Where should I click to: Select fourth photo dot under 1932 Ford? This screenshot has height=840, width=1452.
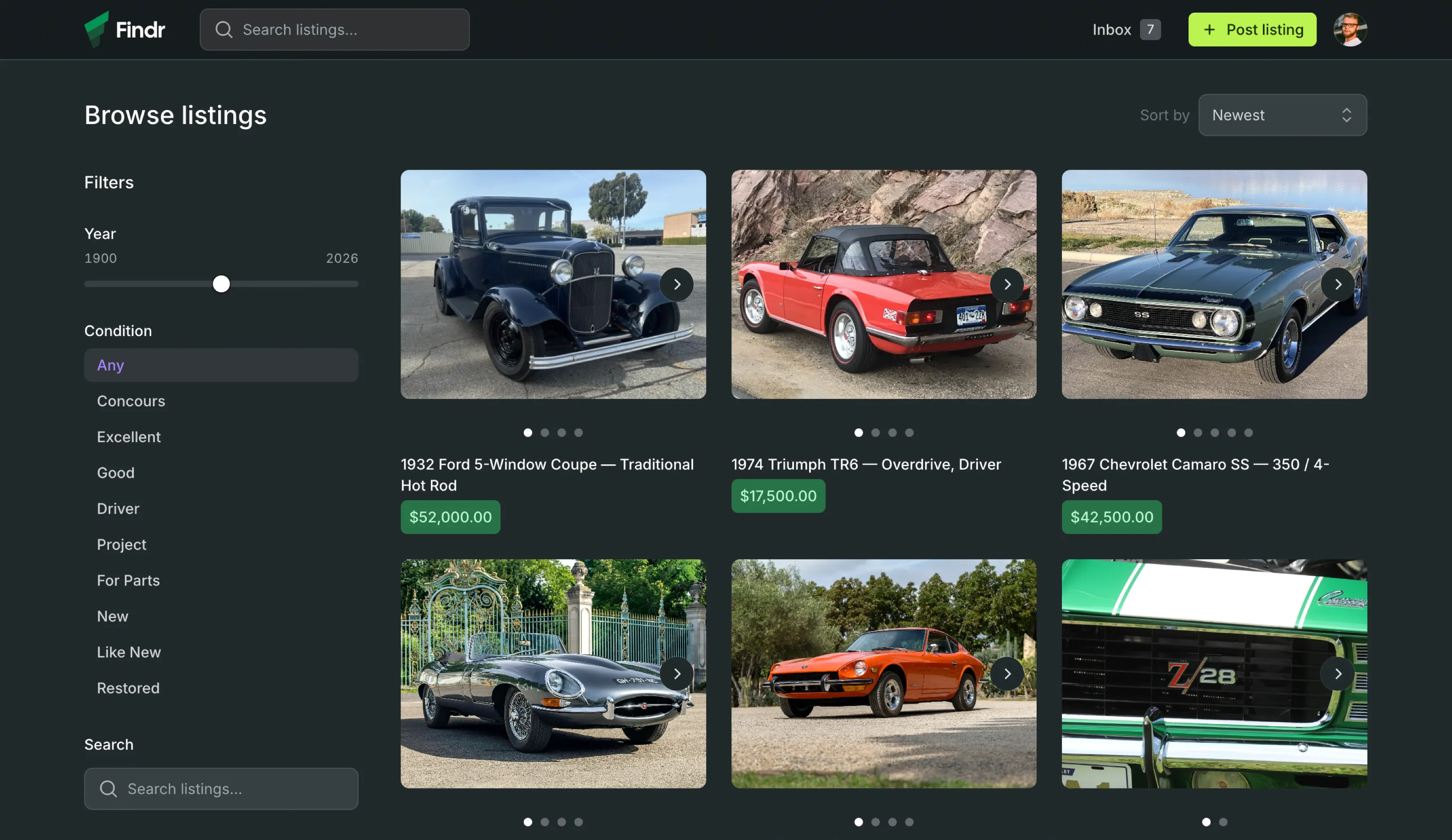click(579, 433)
